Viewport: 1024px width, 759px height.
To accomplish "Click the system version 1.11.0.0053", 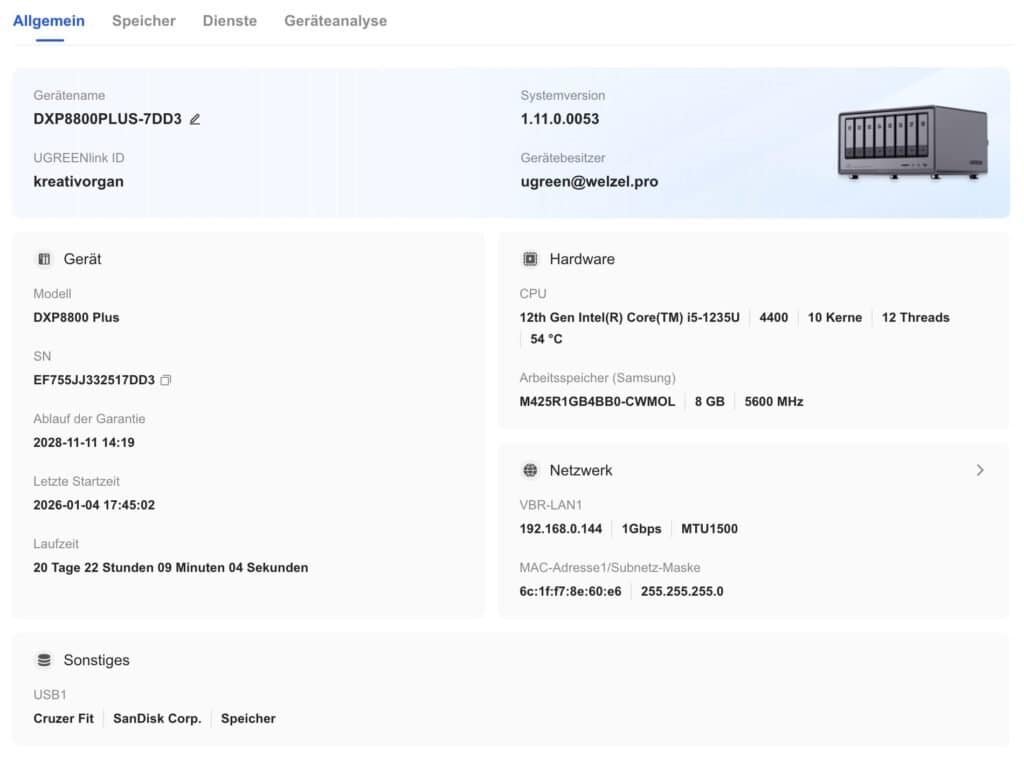I will click(560, 119).
